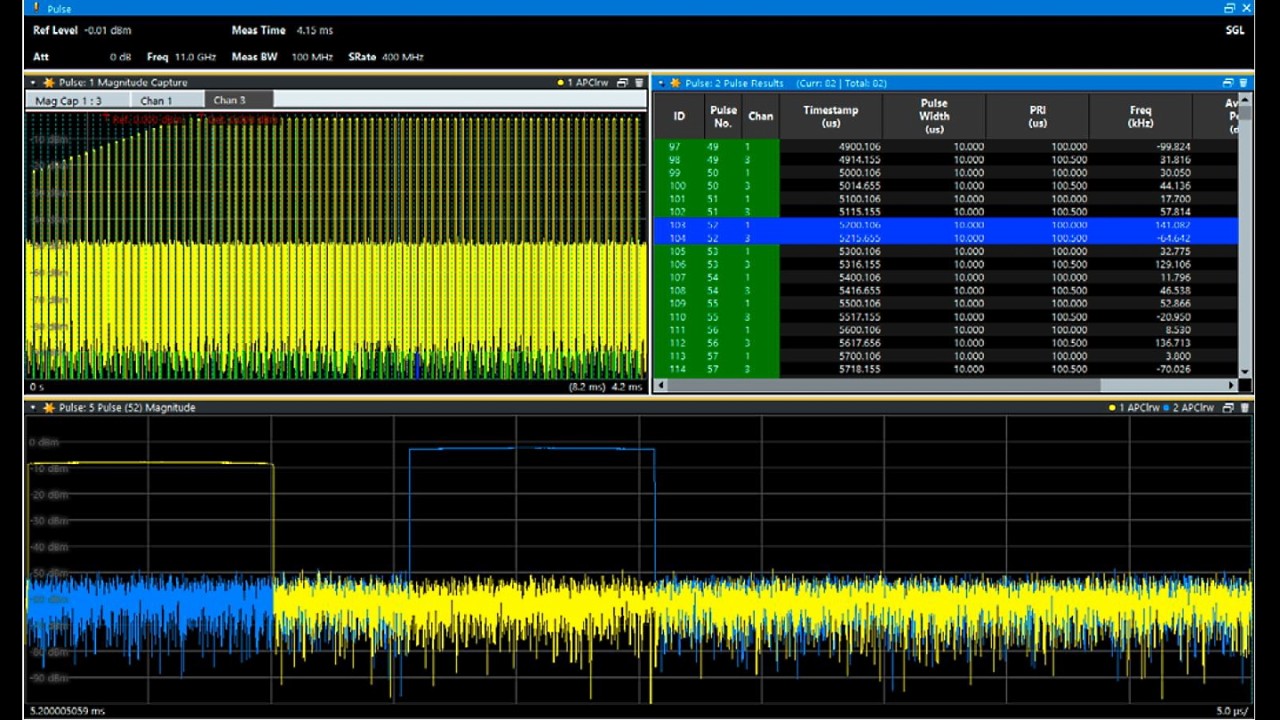1280x720 pixels.
Task: Click the Pulse No. column header
Action: coord(723,116)
